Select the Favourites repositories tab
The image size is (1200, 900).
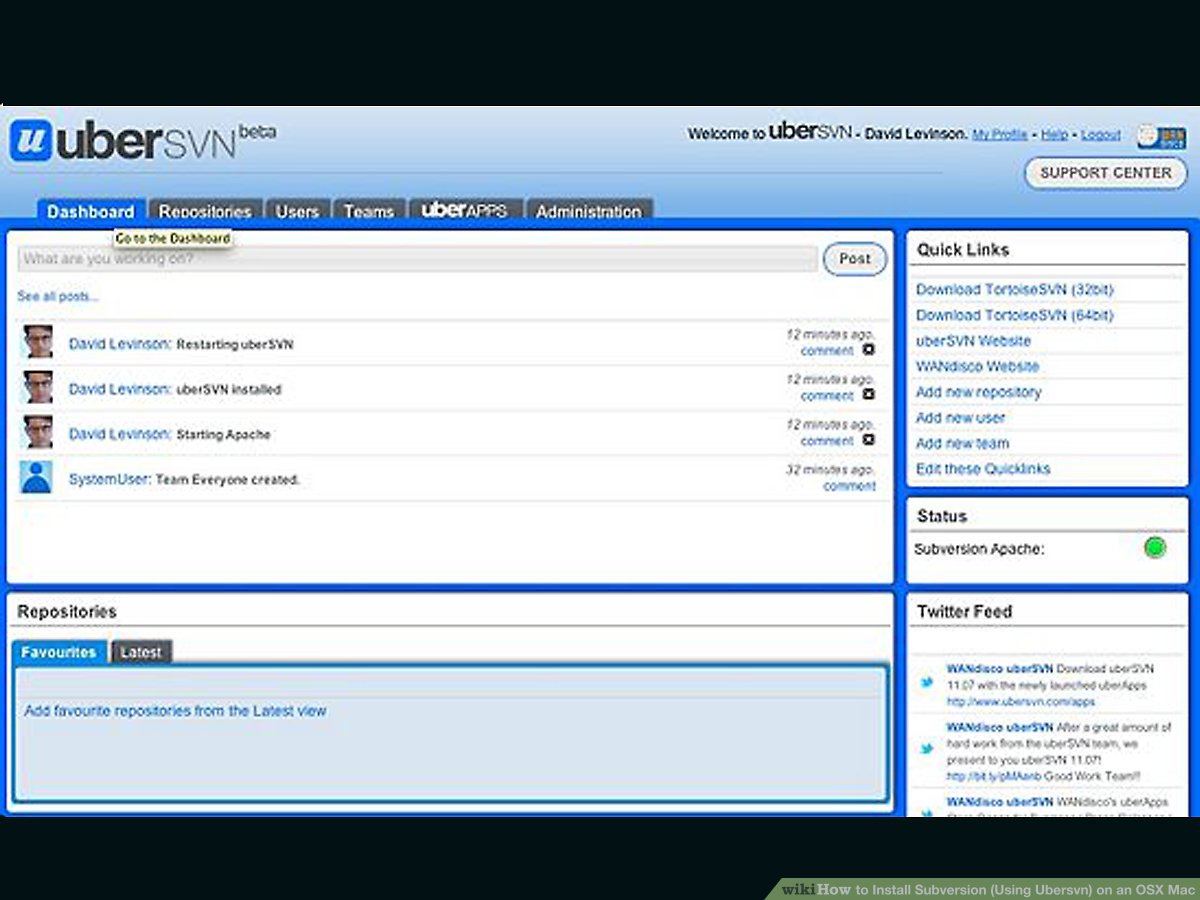(59, 652)
